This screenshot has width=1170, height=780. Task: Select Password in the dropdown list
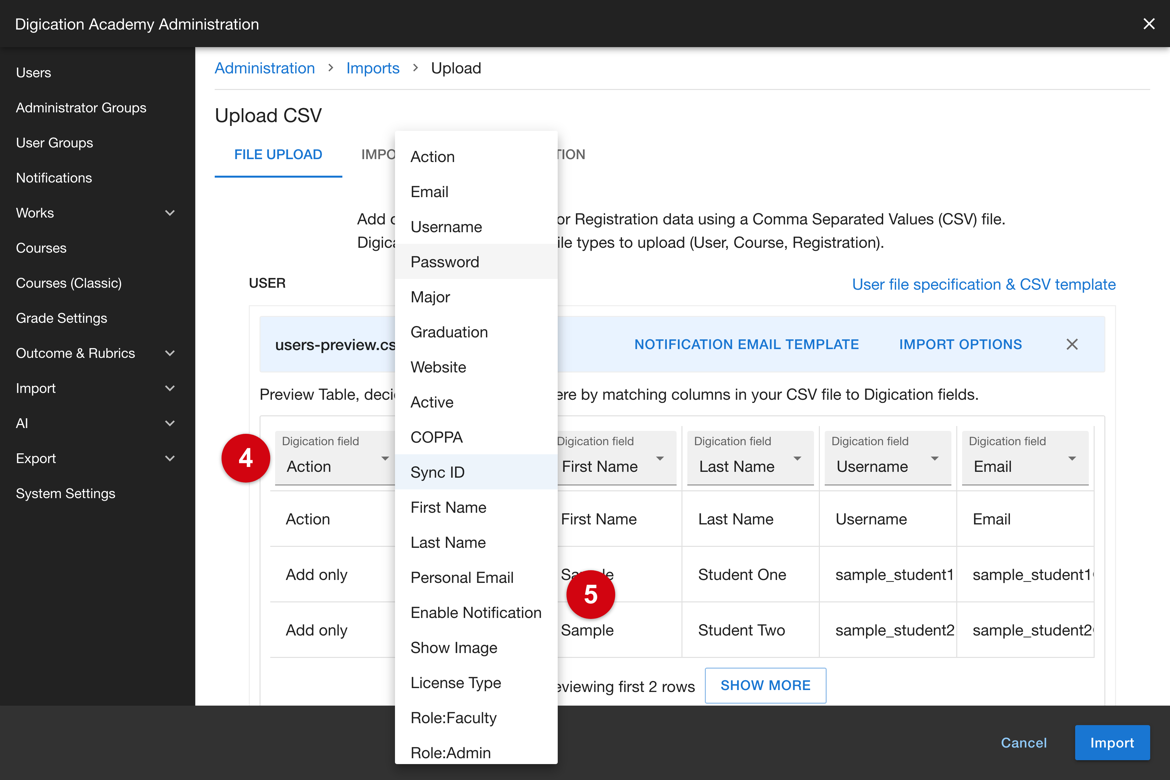pos(476,262)
